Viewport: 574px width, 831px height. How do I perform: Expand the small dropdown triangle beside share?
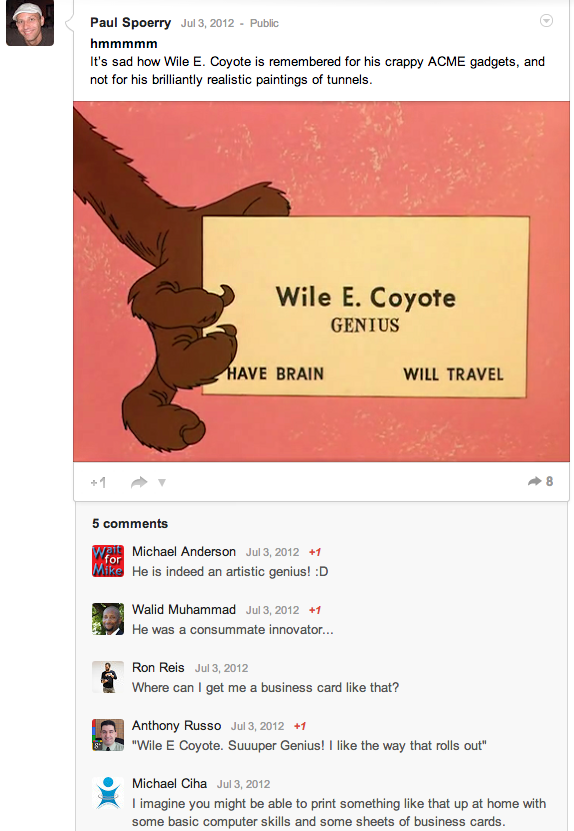pos(162,482)
